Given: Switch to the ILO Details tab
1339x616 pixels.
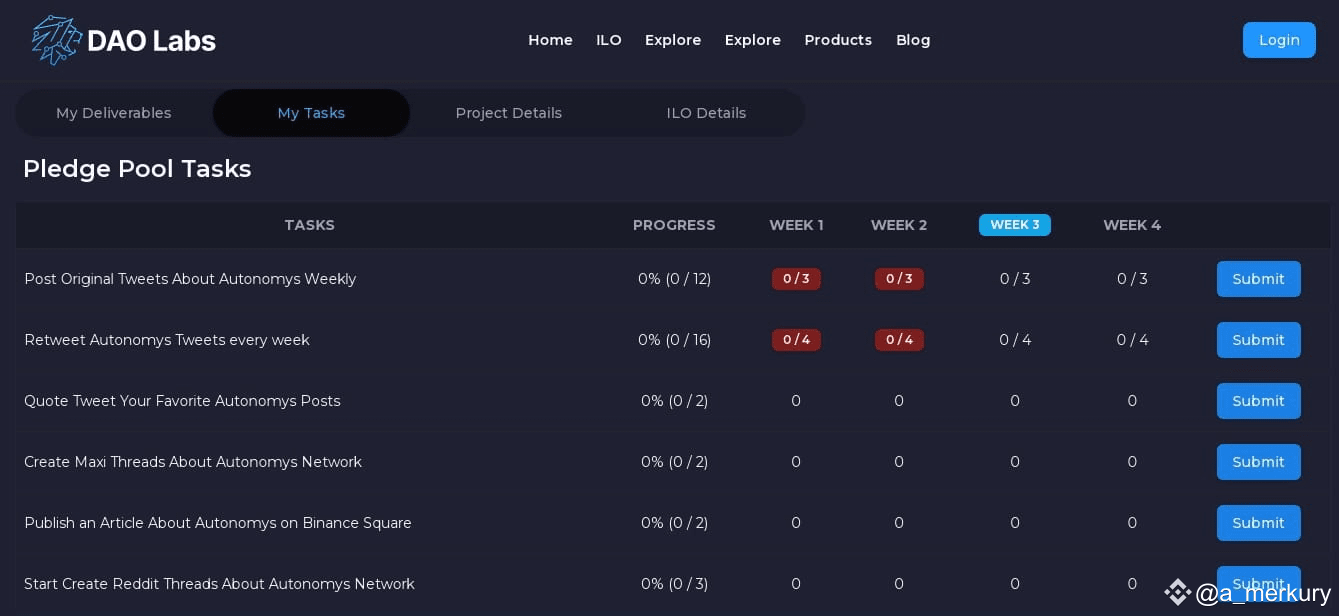Looking at the screenshot, I should [706, 113].
